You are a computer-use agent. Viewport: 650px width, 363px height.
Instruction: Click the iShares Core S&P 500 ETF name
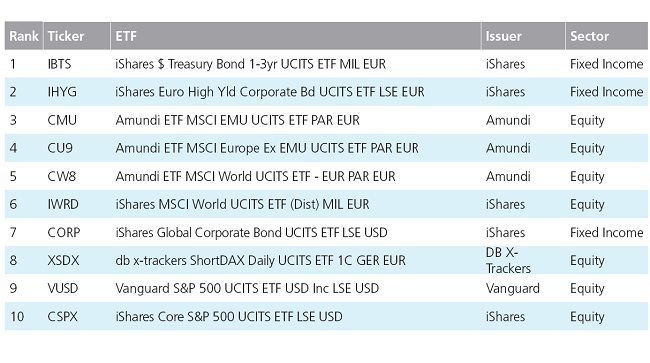pos(229,317)
